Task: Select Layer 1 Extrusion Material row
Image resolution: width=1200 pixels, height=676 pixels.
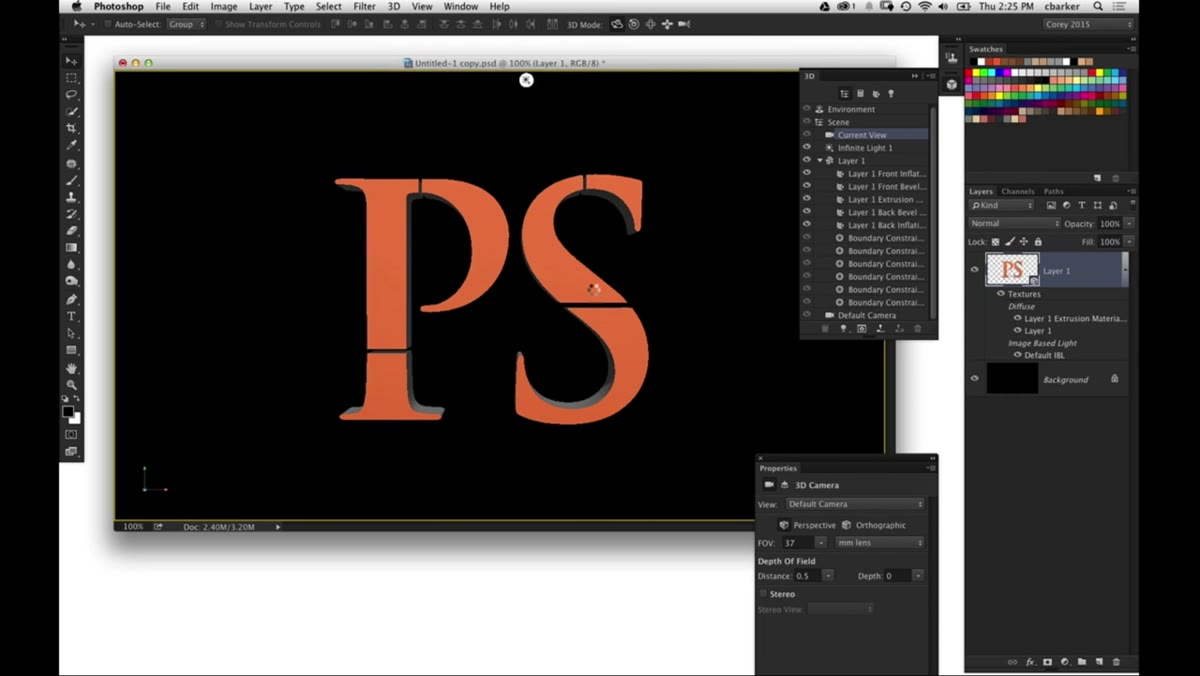Action: (x=1075, y=318)
